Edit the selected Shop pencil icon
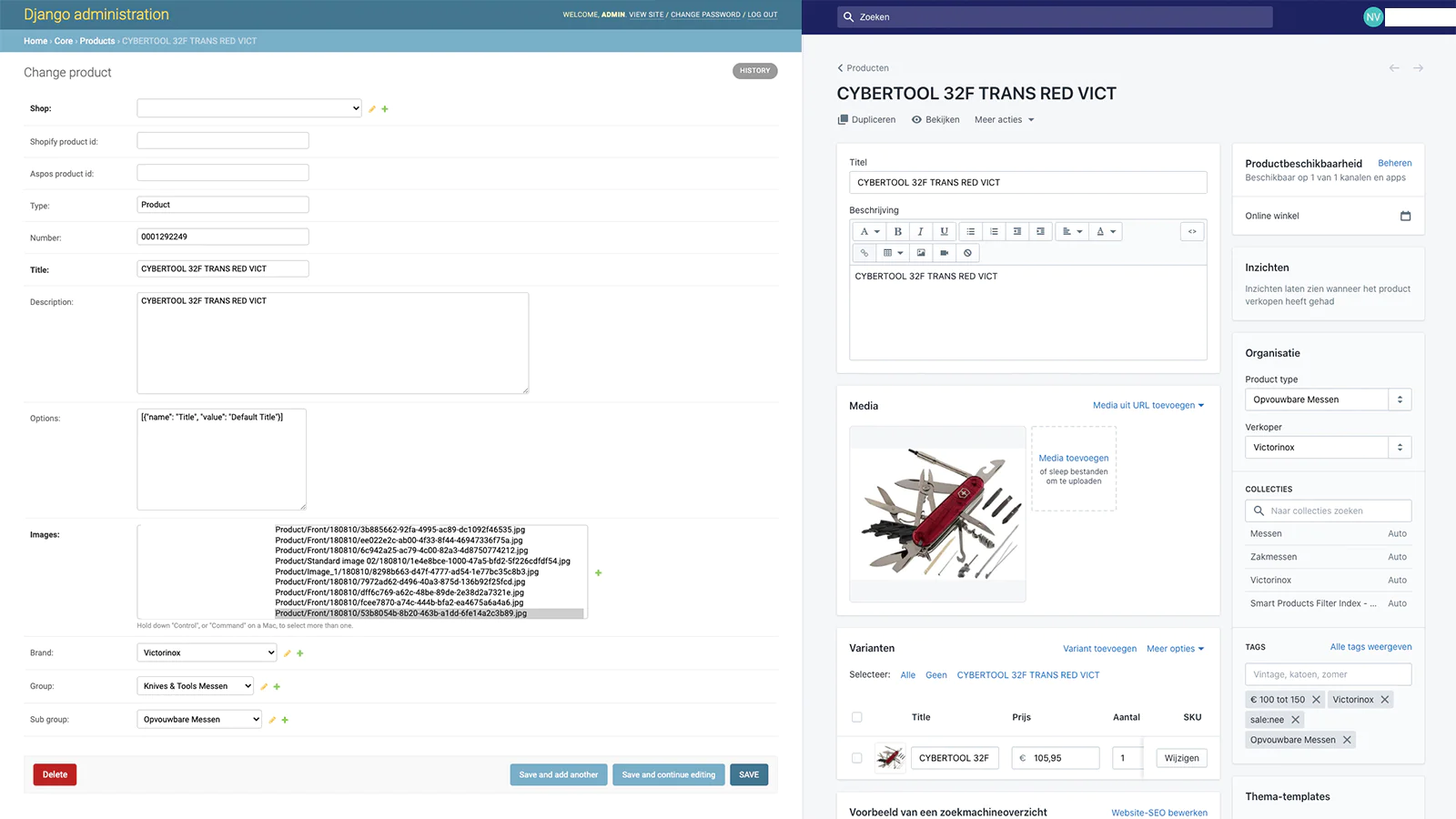 [x=371, y=109]
